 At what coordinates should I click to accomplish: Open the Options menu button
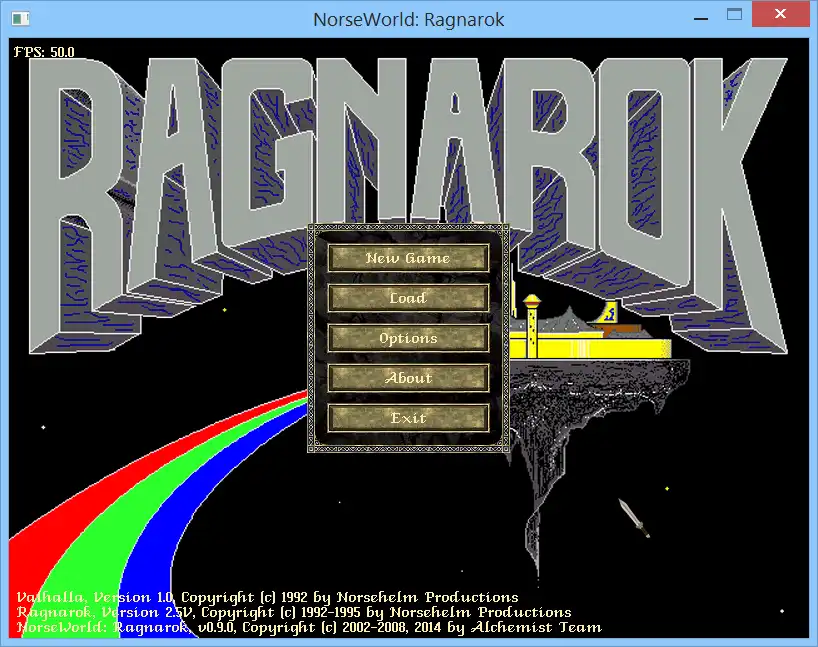tap(408, 338)
